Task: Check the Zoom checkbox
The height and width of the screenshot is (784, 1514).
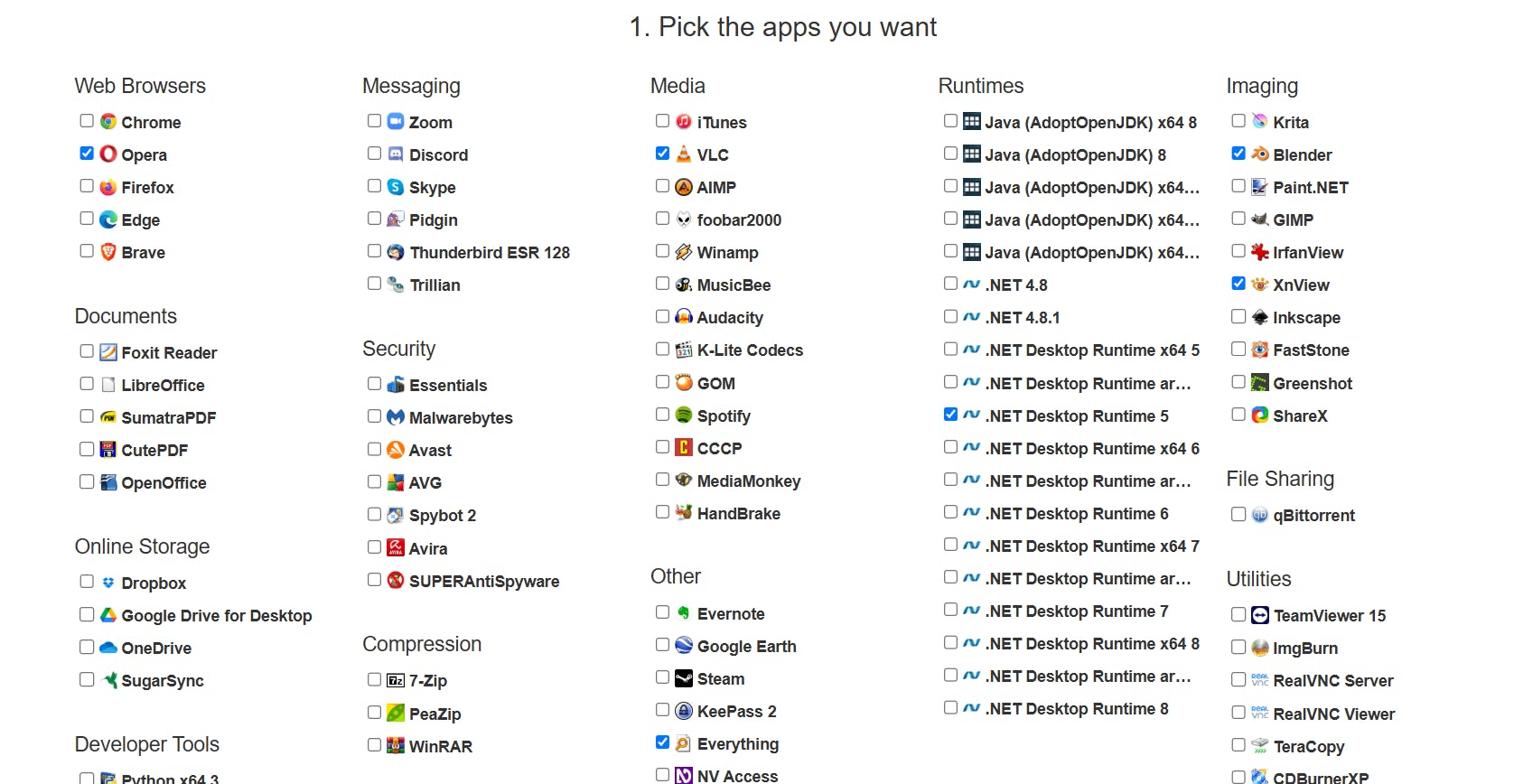Action: [x=374, y=121]
